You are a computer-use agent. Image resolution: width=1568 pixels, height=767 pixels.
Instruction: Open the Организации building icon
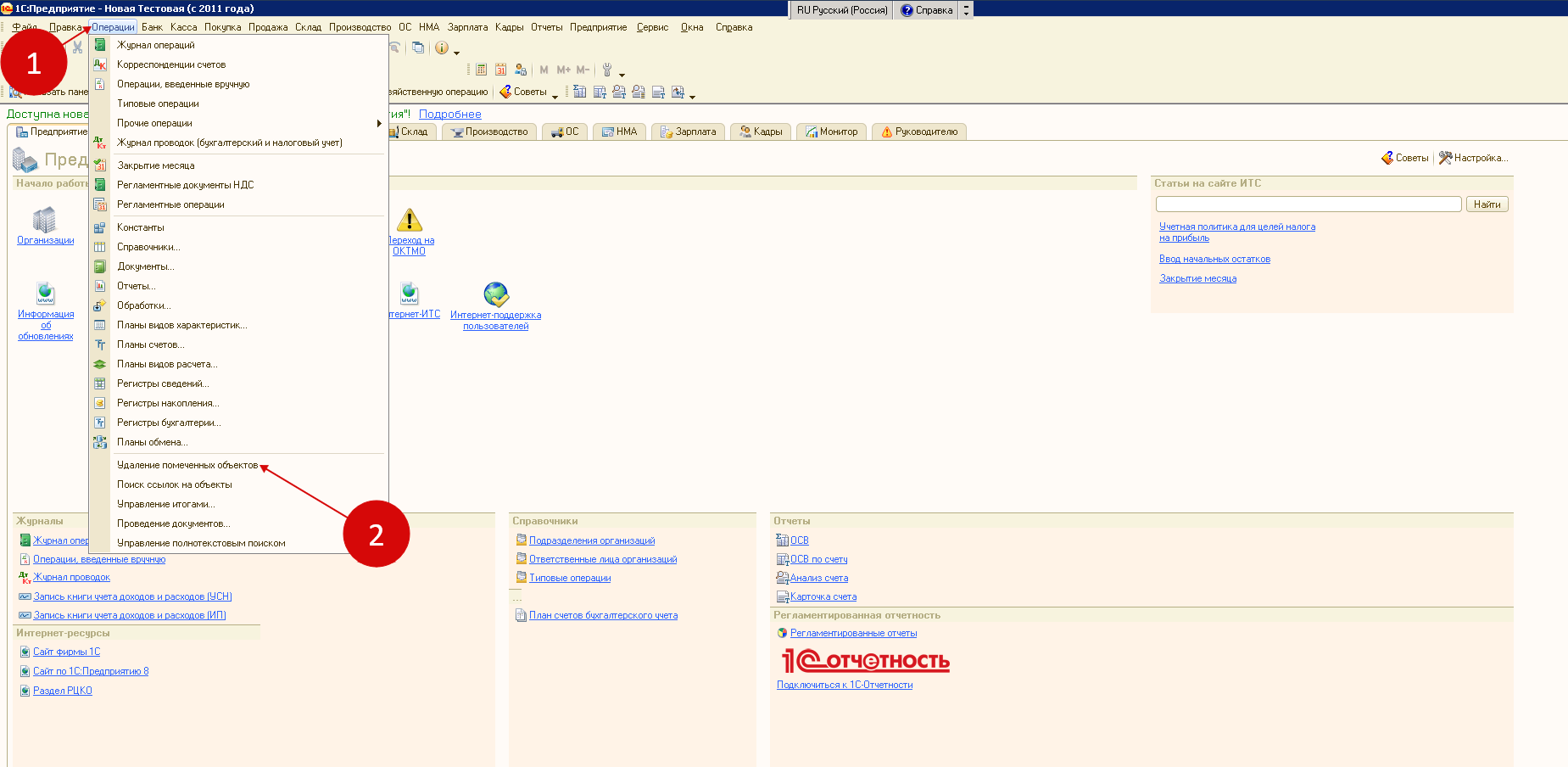44,220
